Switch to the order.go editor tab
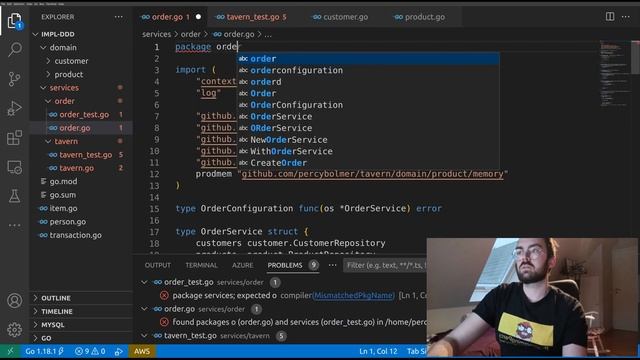 [x=170, y=17]
